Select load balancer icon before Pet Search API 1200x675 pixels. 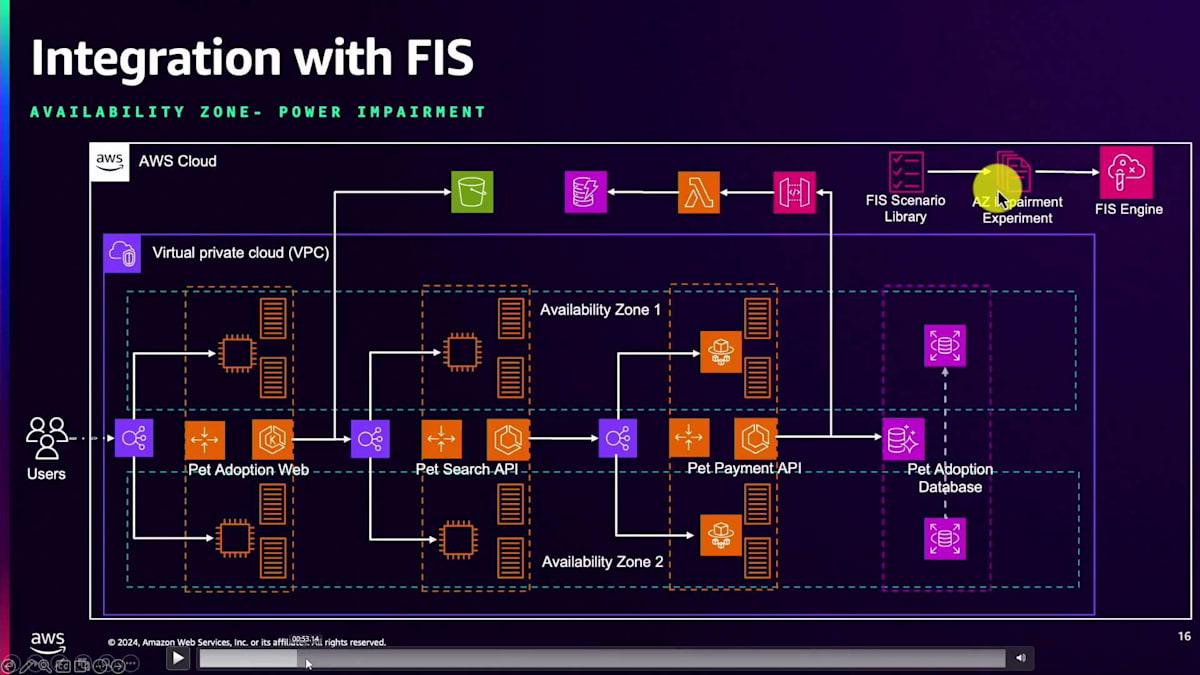coord(370,438)
